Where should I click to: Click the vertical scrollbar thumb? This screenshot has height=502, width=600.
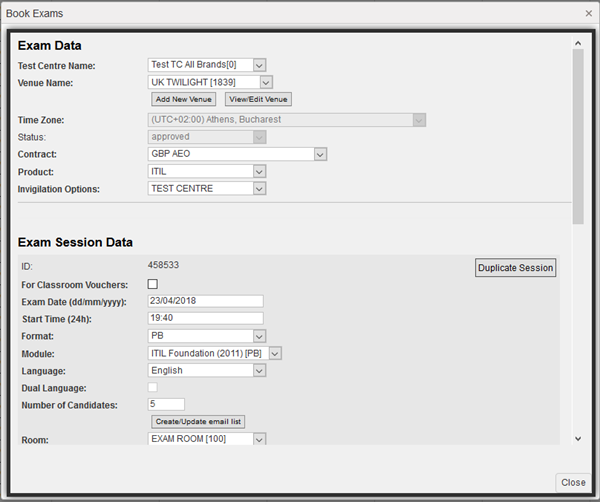coord(578,137)
